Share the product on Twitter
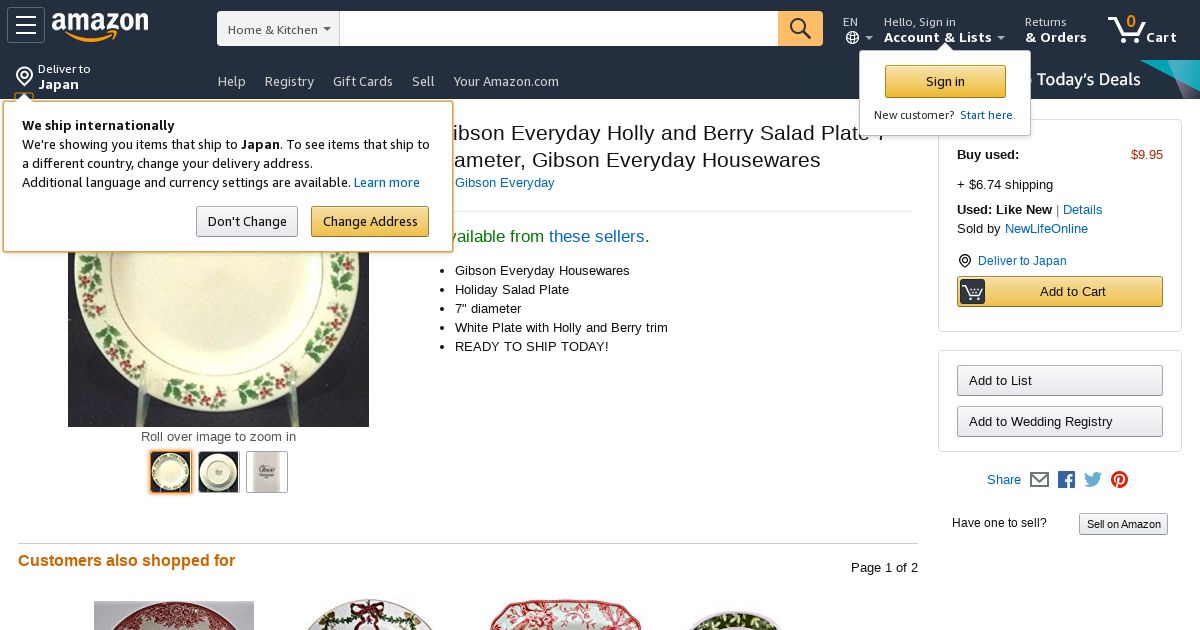 (x=1093, y=480)
